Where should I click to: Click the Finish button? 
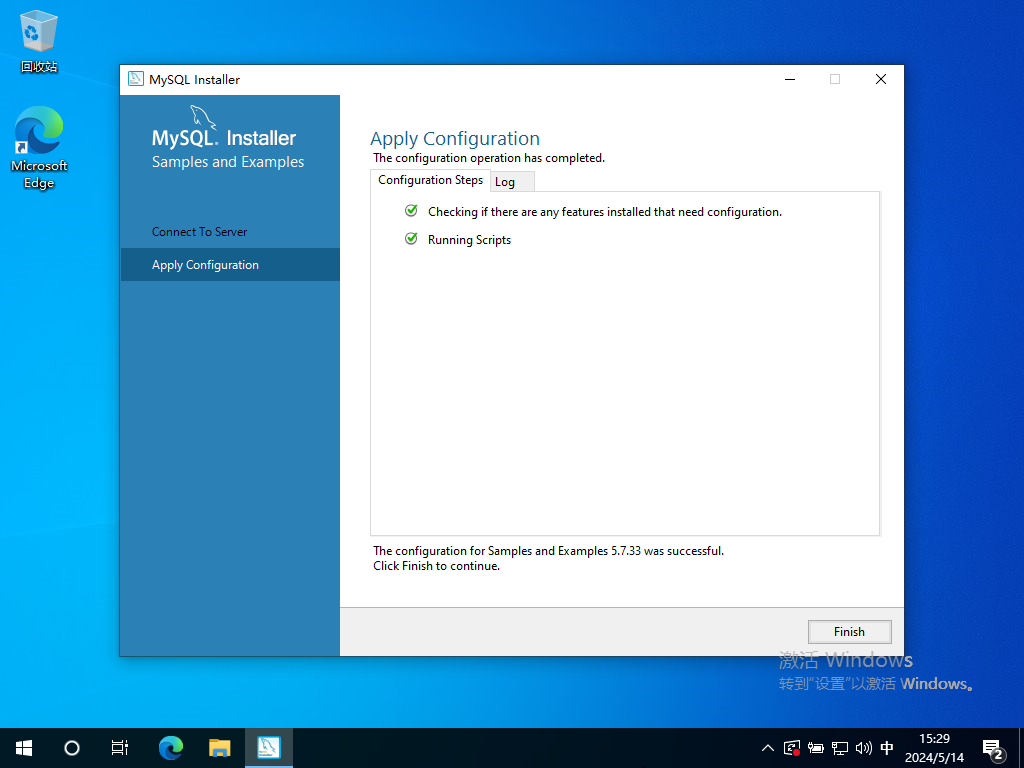tap(849, 631)
